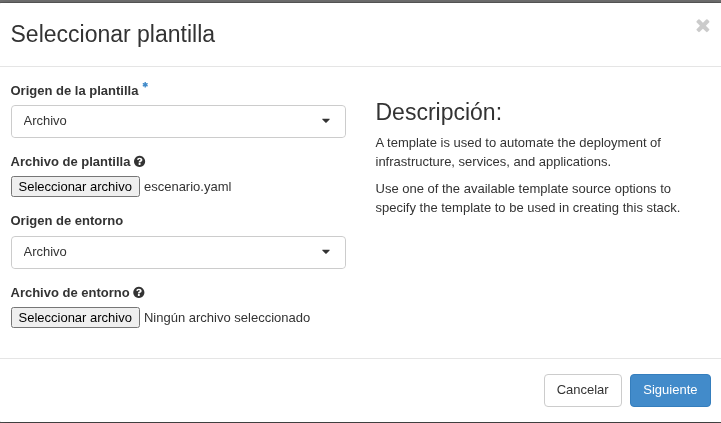This screenshot has height=423, width=721.
Task: Click the Origen de la plantilla label
Action: pyautogui.click(x=74, y=91)
